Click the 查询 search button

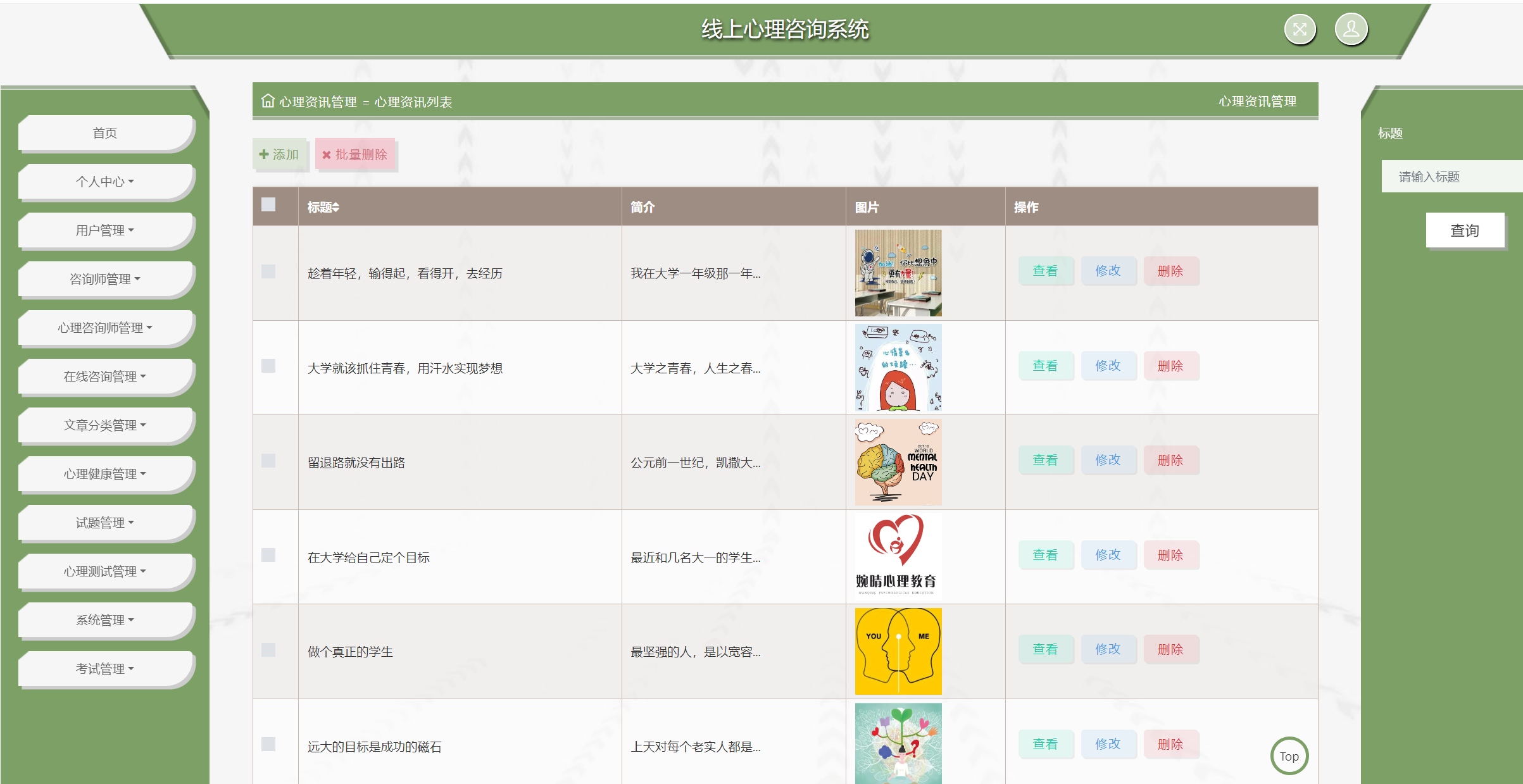tap(1465, 230)
